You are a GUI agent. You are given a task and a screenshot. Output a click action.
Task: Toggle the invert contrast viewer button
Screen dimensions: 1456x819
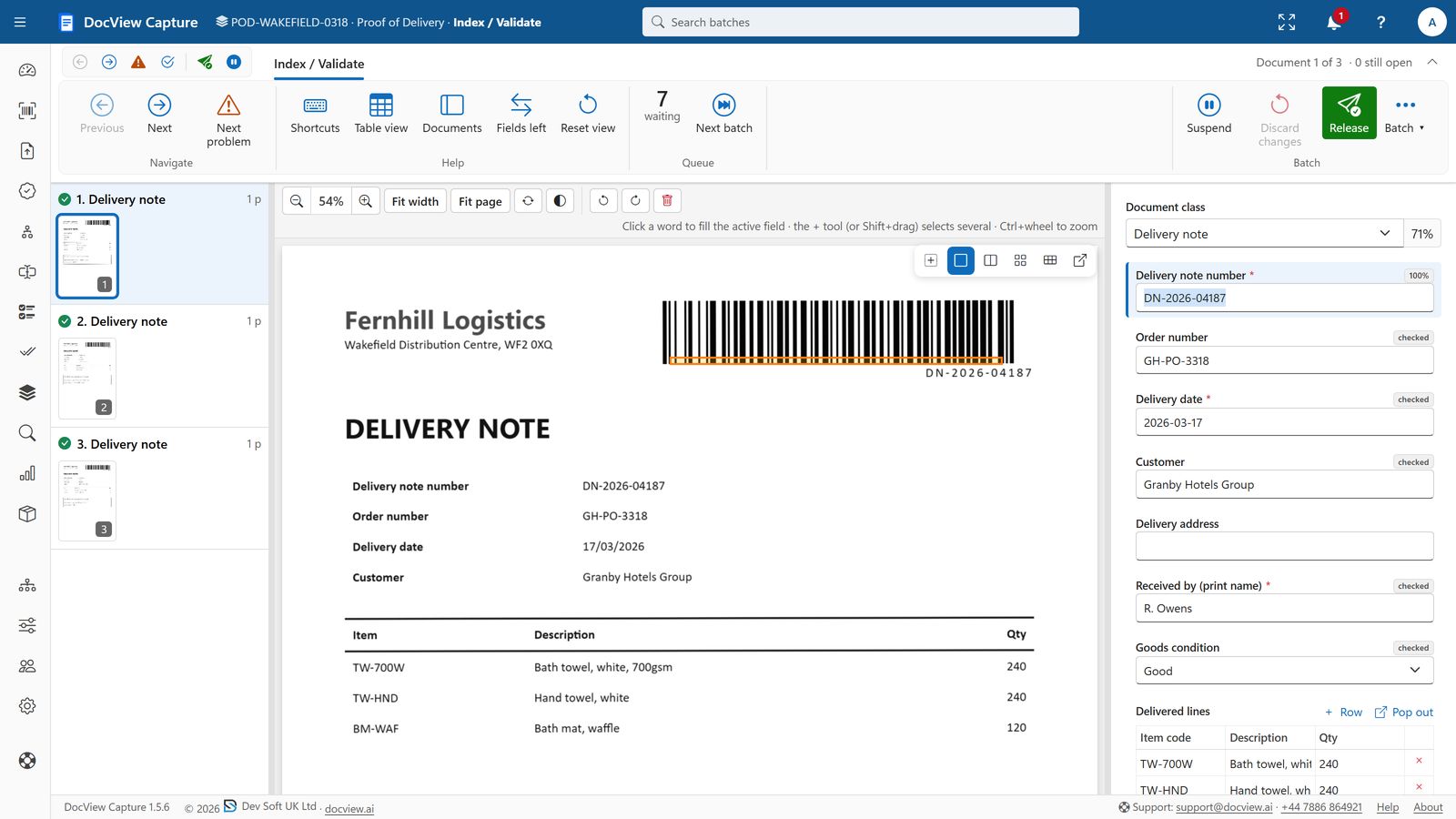click(560, 201)
